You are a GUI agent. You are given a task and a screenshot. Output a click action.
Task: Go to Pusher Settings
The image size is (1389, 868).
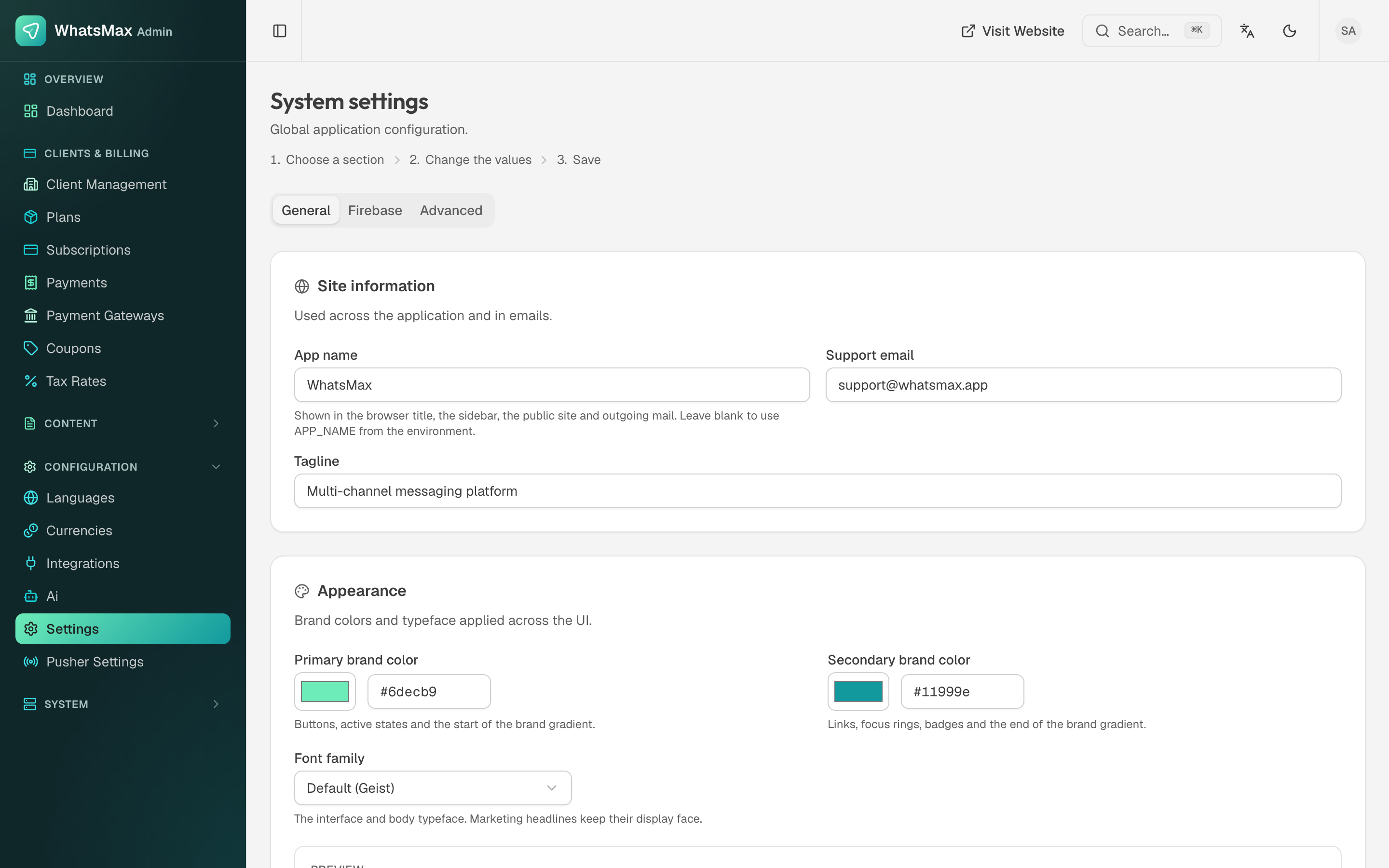(x=123, y=662)
